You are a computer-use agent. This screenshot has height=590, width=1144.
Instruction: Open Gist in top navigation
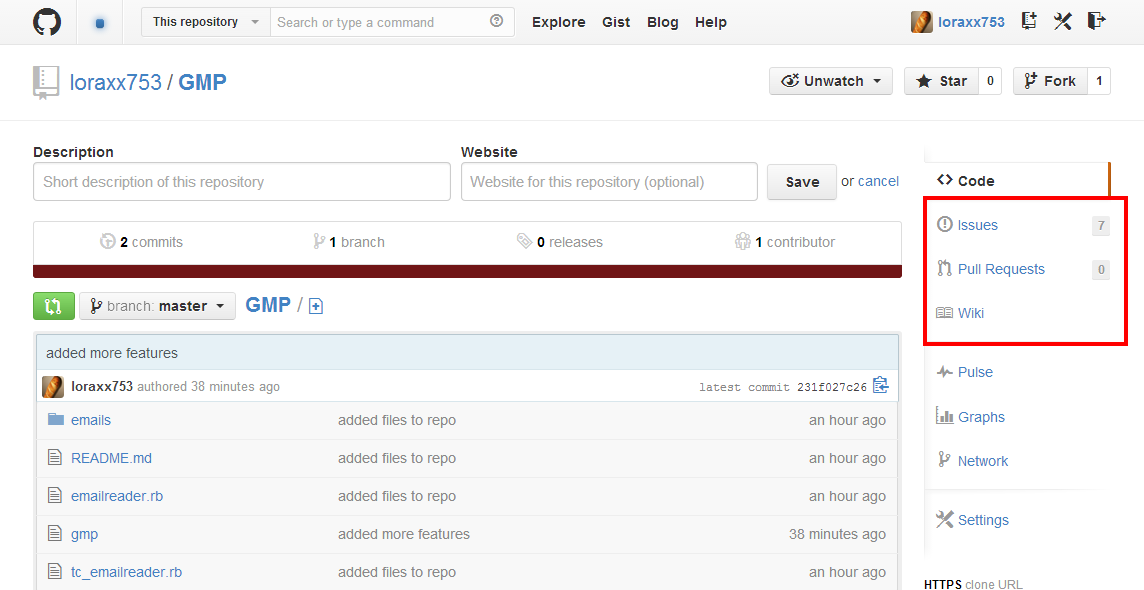(616, 22)
